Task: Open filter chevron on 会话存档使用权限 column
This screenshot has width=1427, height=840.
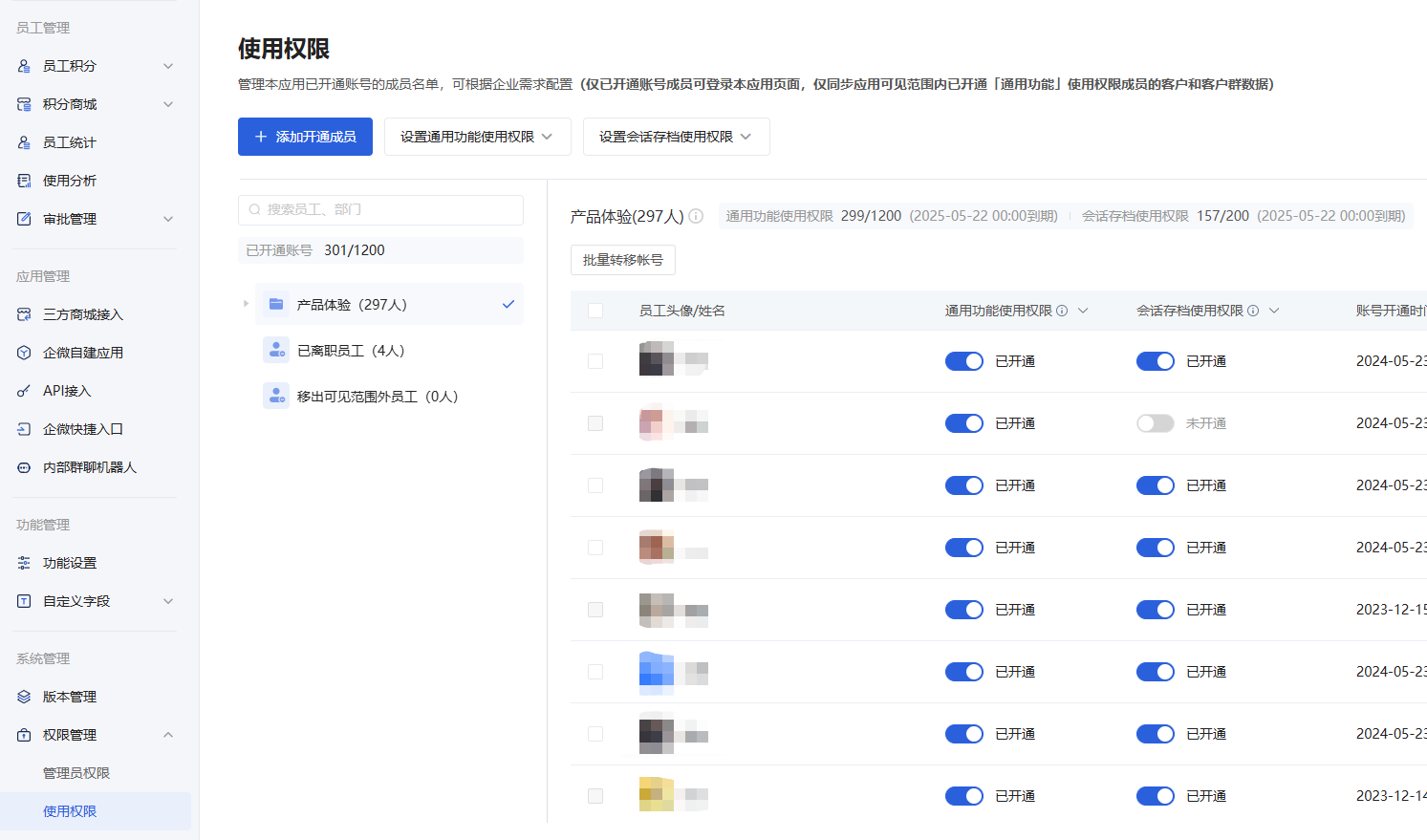Action: click(1274, 311)
